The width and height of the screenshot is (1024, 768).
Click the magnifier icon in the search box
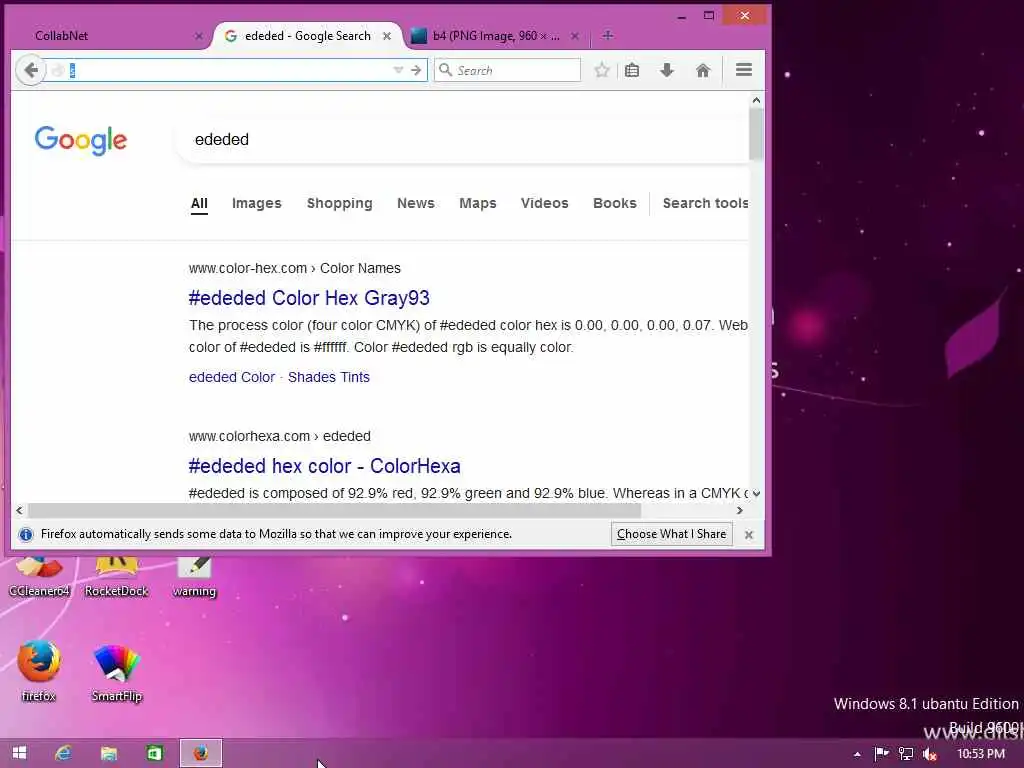pyautogui.click(x=445, y=70)
